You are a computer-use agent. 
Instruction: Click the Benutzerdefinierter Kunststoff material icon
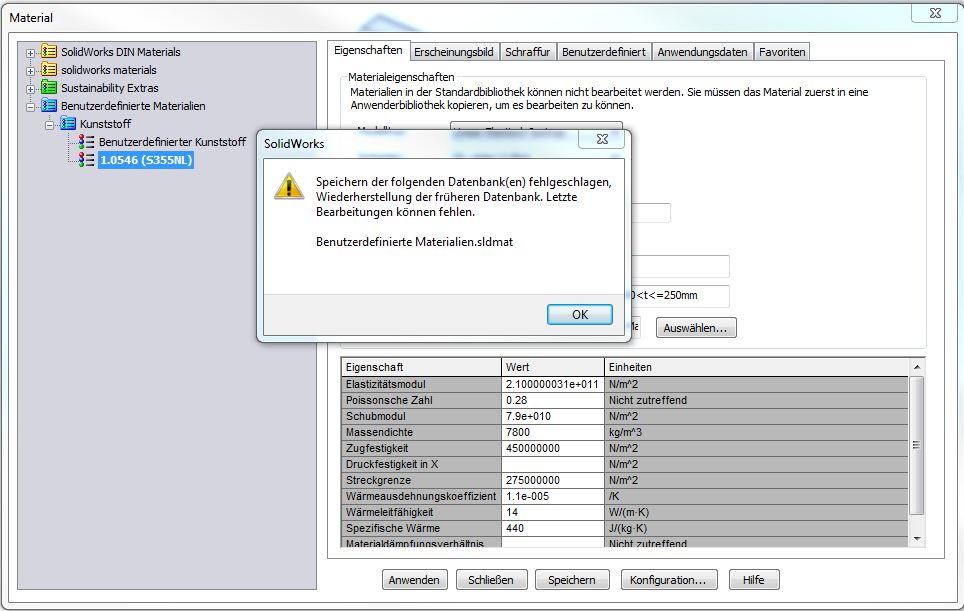click(x=86, y=142)
